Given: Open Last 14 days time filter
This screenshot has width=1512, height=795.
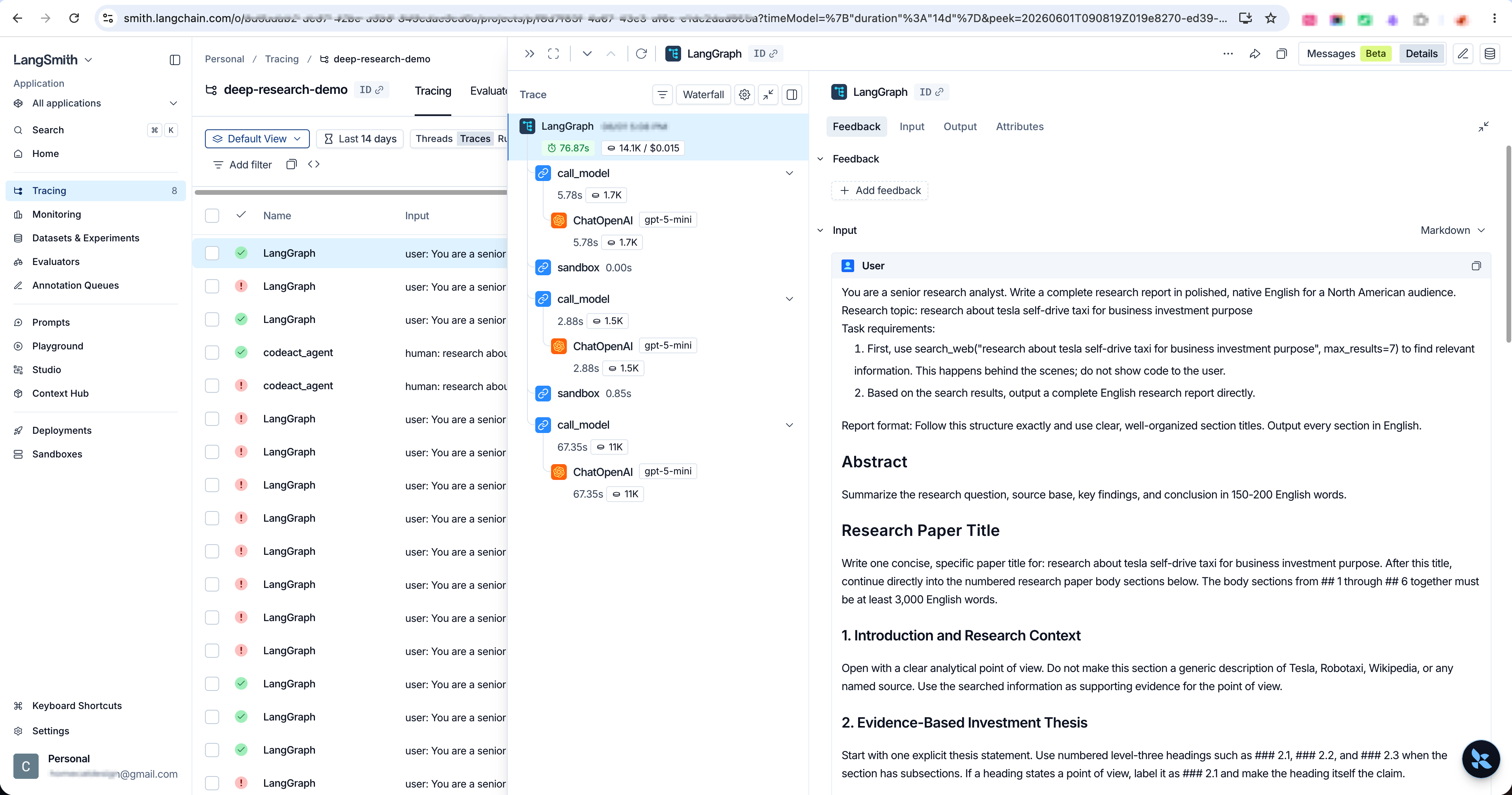Looking at the screenshot, I should [x=360, y=138].
